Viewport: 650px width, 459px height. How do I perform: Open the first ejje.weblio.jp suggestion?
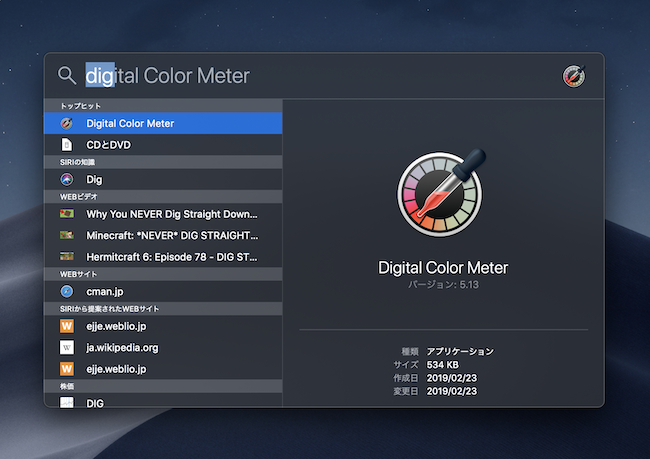(163, 326)
